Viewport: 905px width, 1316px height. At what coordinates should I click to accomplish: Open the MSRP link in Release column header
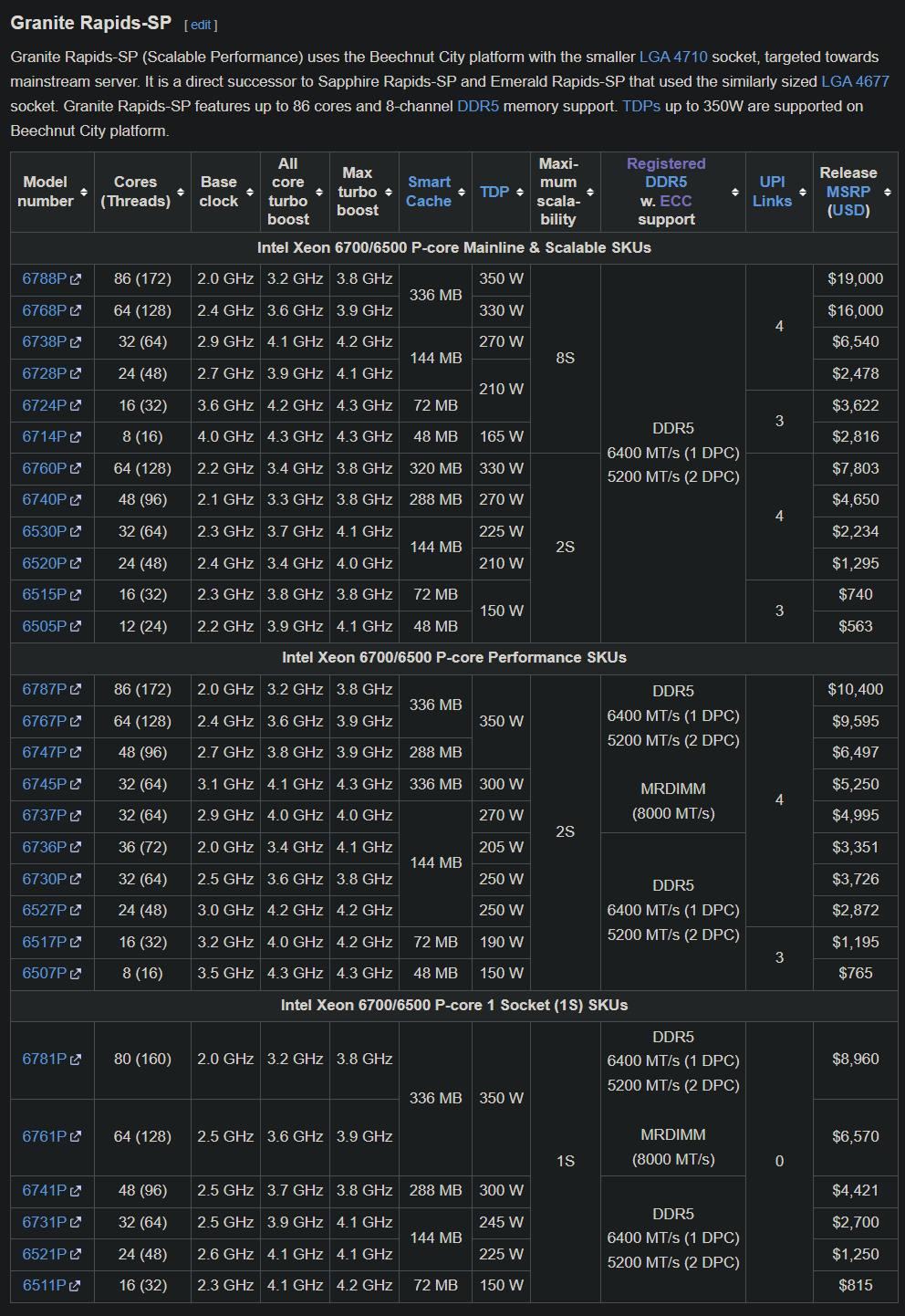point(848,192)
